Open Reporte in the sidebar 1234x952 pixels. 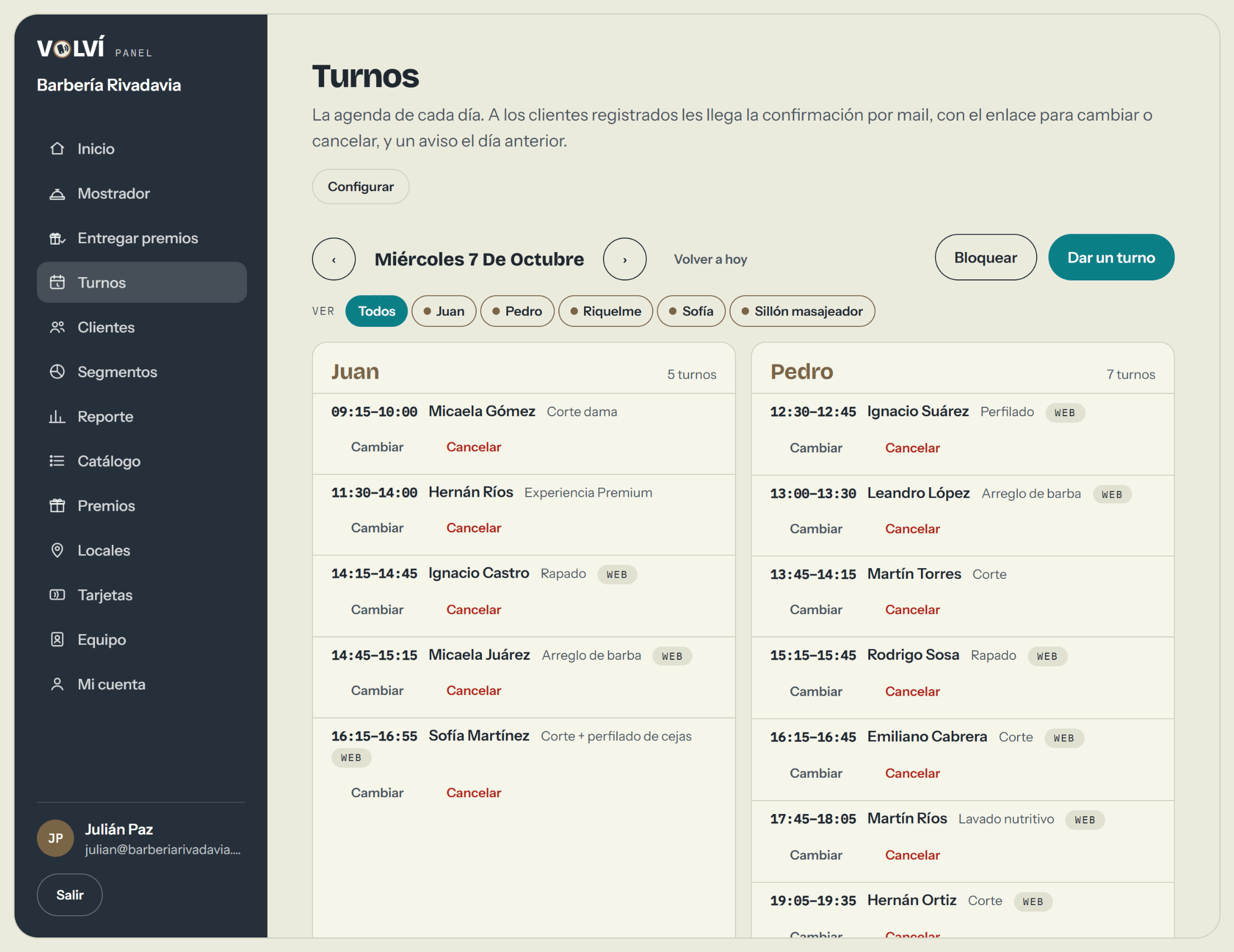coord(142,416)
